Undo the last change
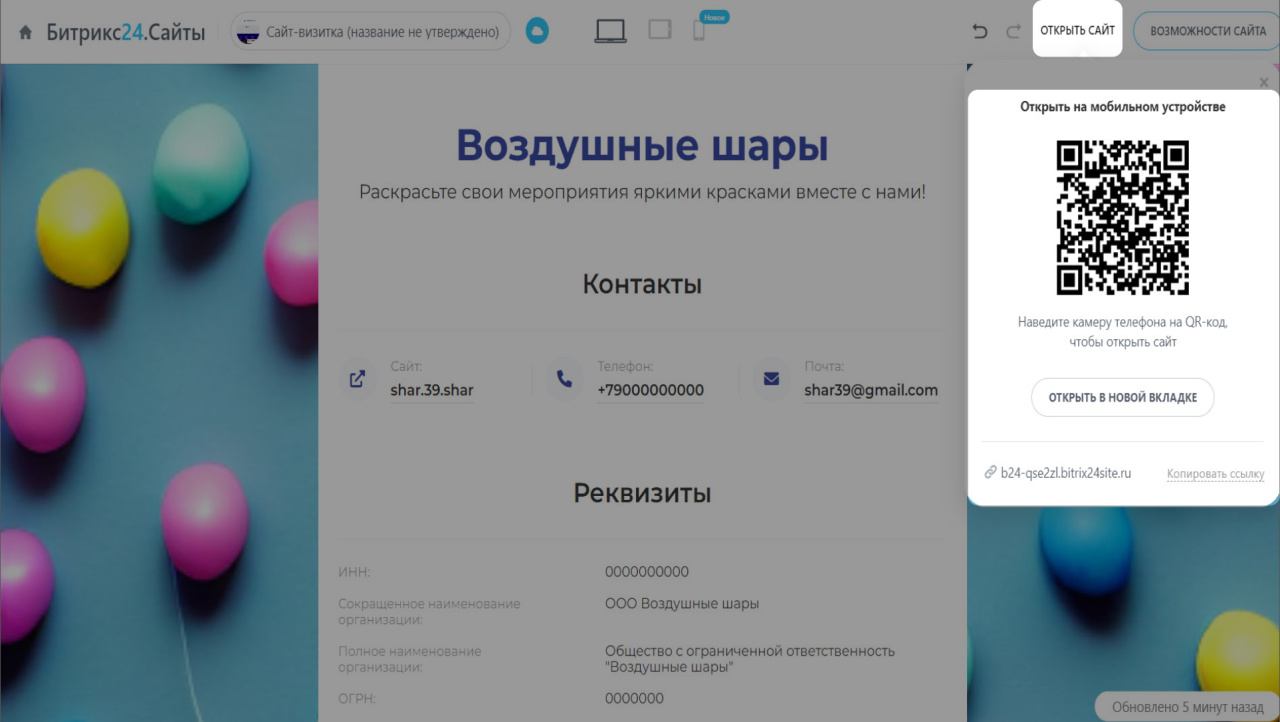 pos(980,31)
